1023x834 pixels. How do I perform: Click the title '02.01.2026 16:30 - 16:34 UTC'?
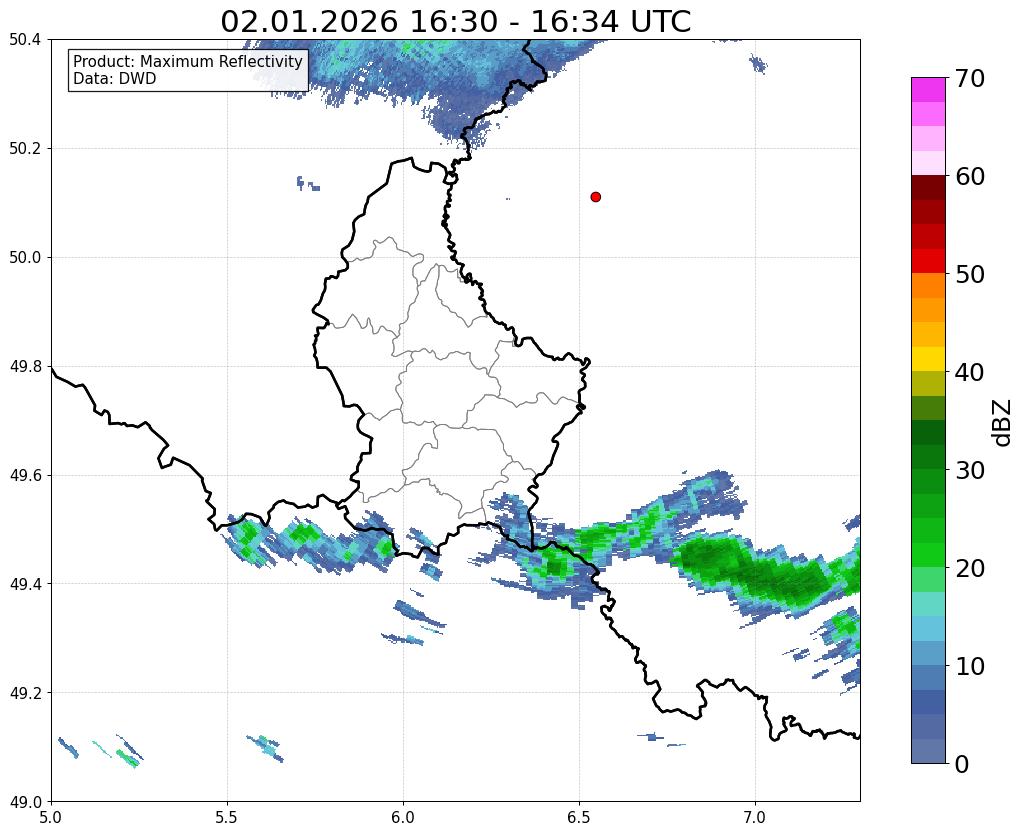point(455,22)
